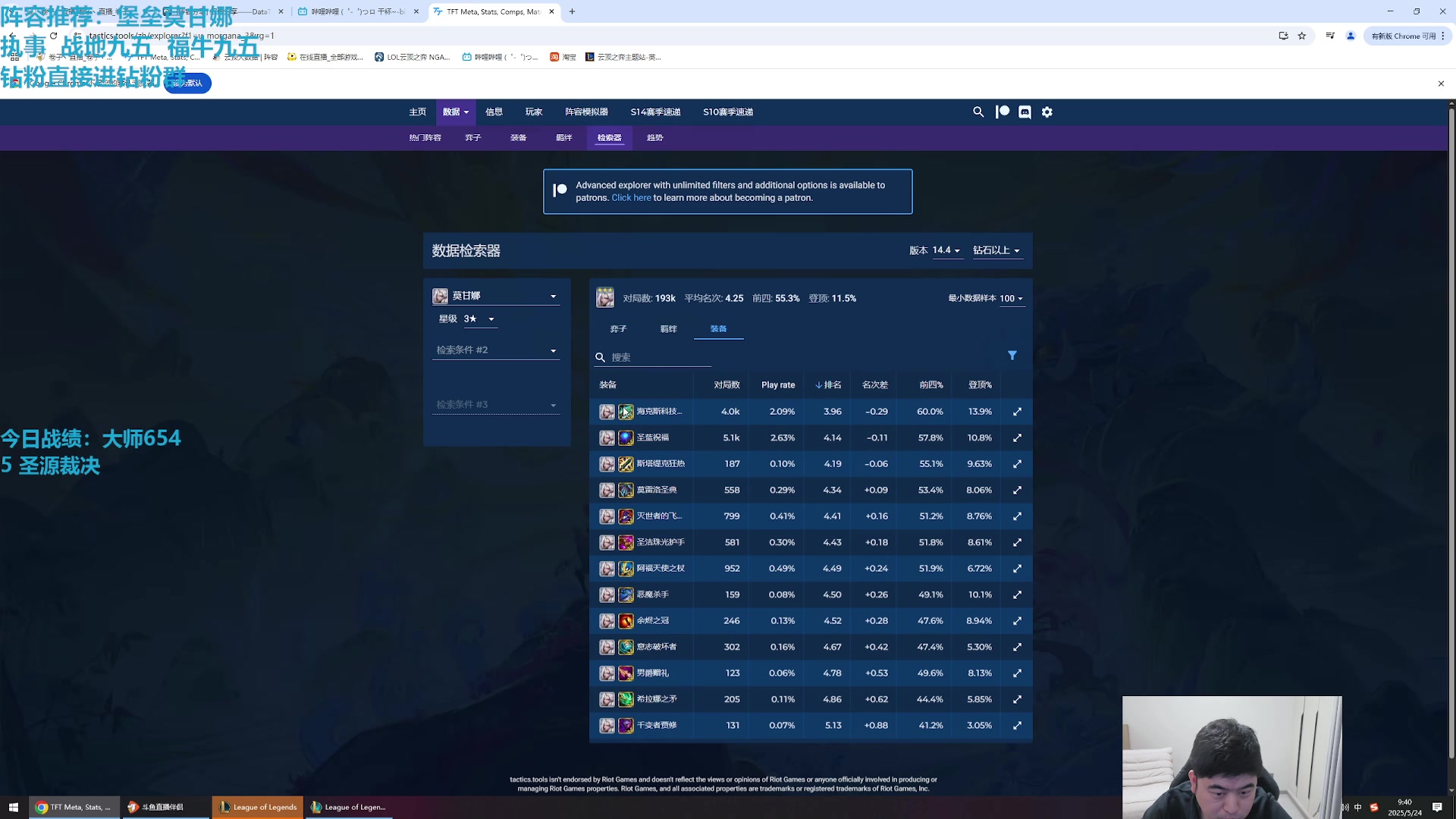This screenshot has width=1456, height=819.
Task: Bookmark page with the star icon
Action: coord(1302,36)
